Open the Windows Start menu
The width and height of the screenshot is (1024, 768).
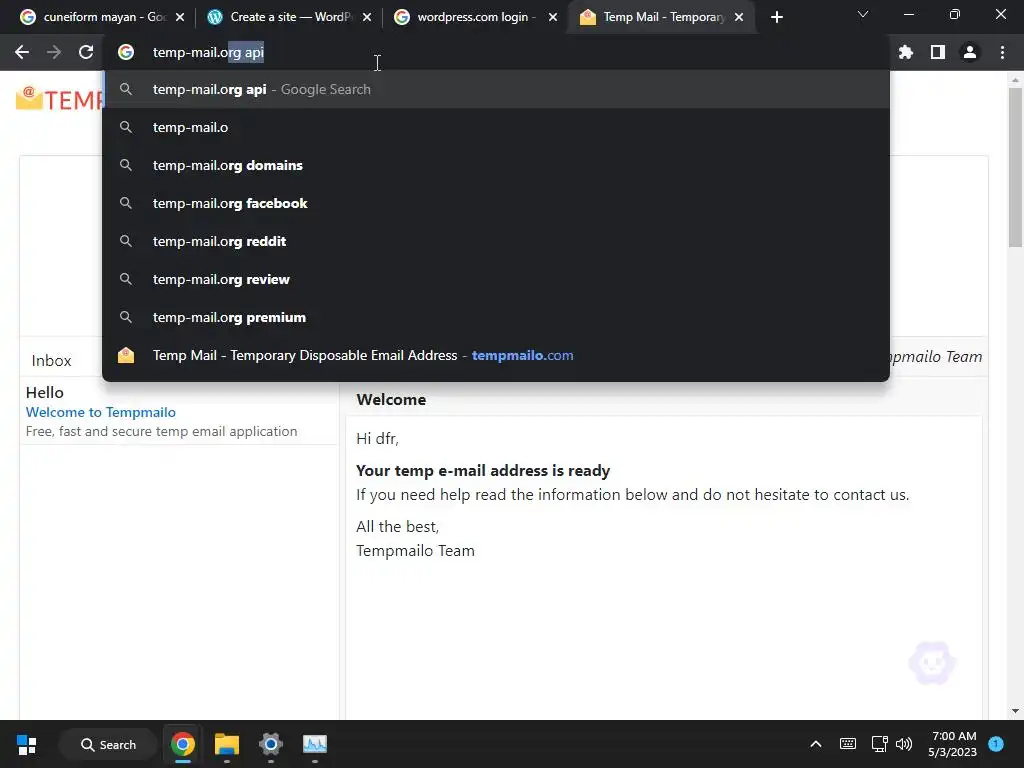[x=27, y=744]
